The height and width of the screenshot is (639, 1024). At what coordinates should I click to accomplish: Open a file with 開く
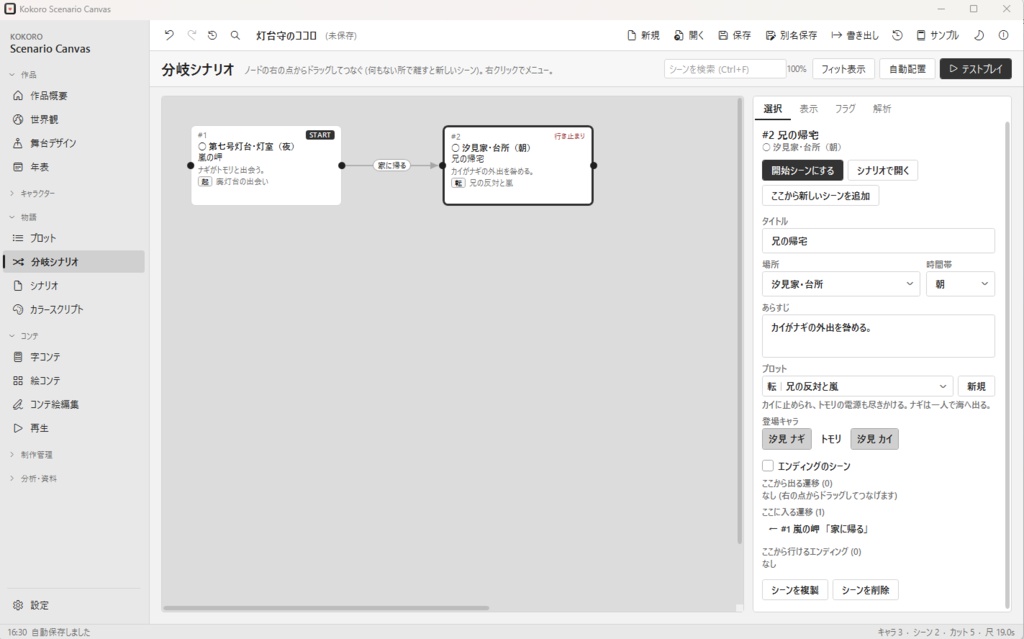click(x=689, y=35)
